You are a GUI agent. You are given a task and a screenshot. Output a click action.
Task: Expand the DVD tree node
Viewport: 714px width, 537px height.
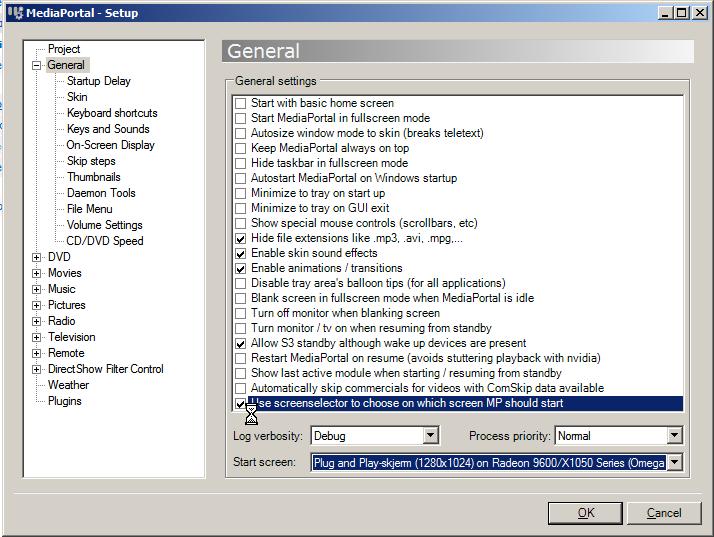pos(36,257)
